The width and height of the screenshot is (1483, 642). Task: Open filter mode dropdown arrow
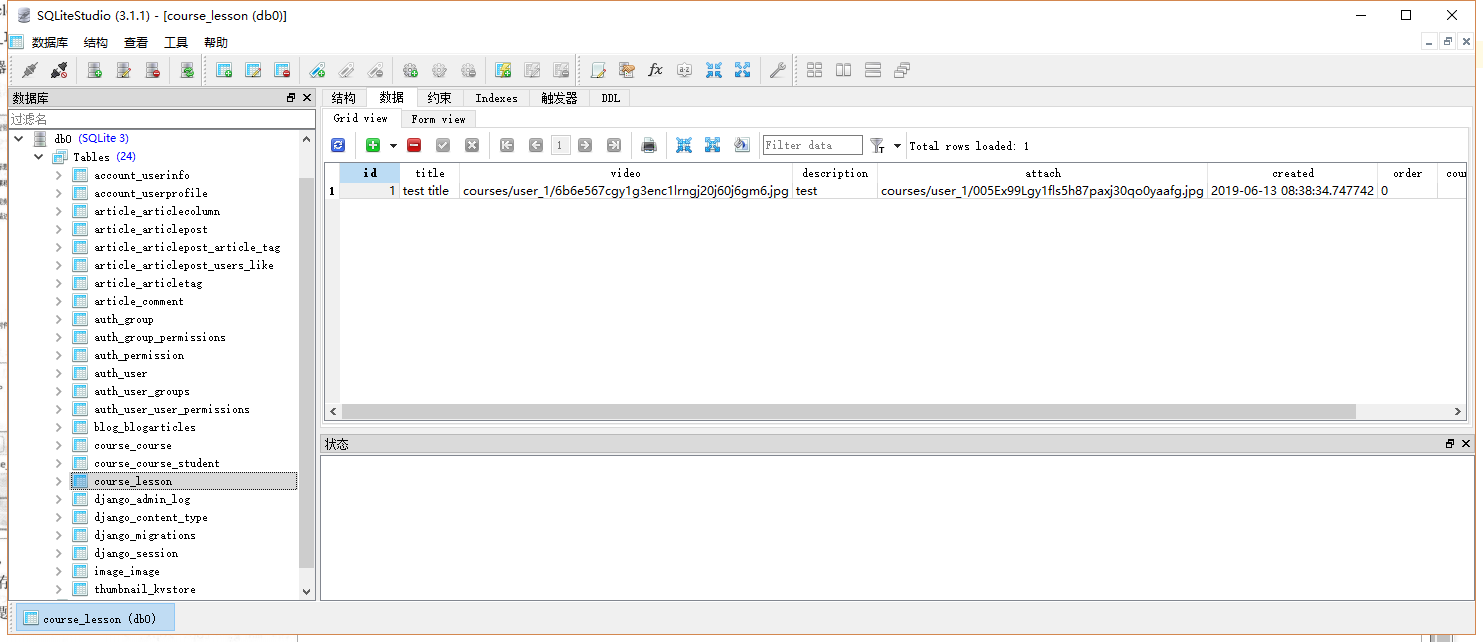(x=897, y=145)
